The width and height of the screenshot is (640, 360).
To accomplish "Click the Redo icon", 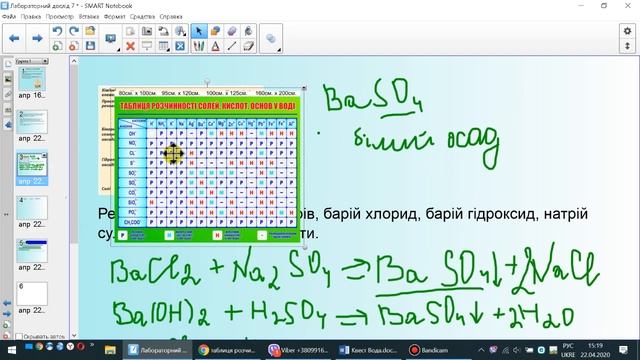I will (x=74, y=31).
